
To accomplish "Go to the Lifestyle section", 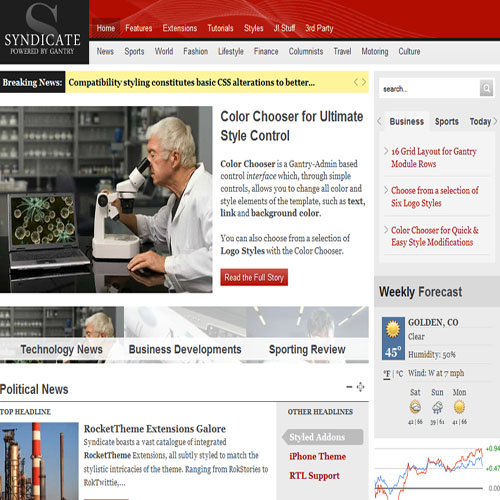I will 231,51.
